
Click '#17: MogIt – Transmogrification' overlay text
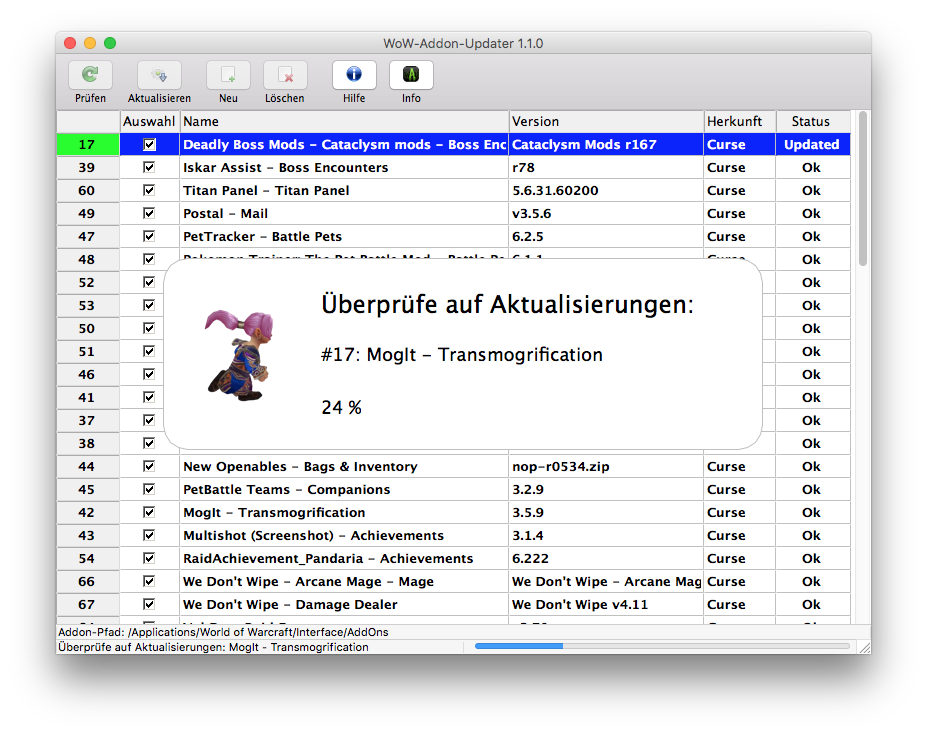pyautogui.click(x=462, y=355)
